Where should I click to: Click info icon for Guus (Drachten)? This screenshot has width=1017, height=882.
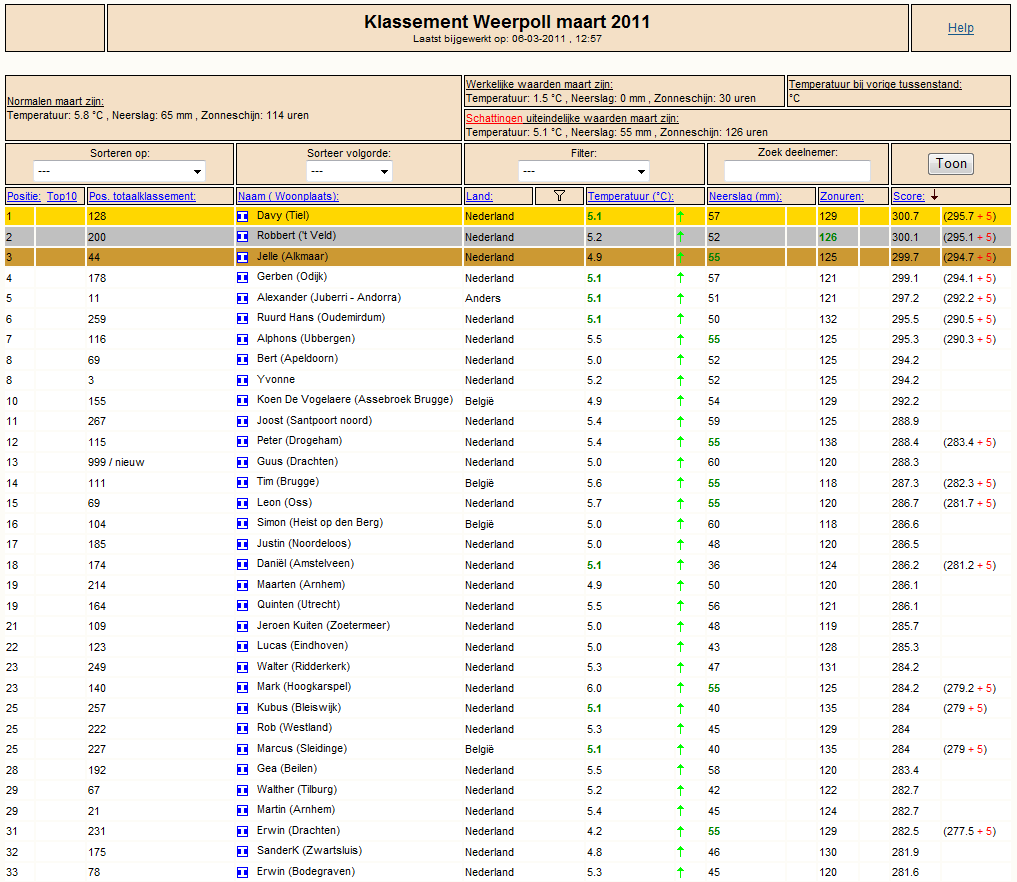[243, 462]
